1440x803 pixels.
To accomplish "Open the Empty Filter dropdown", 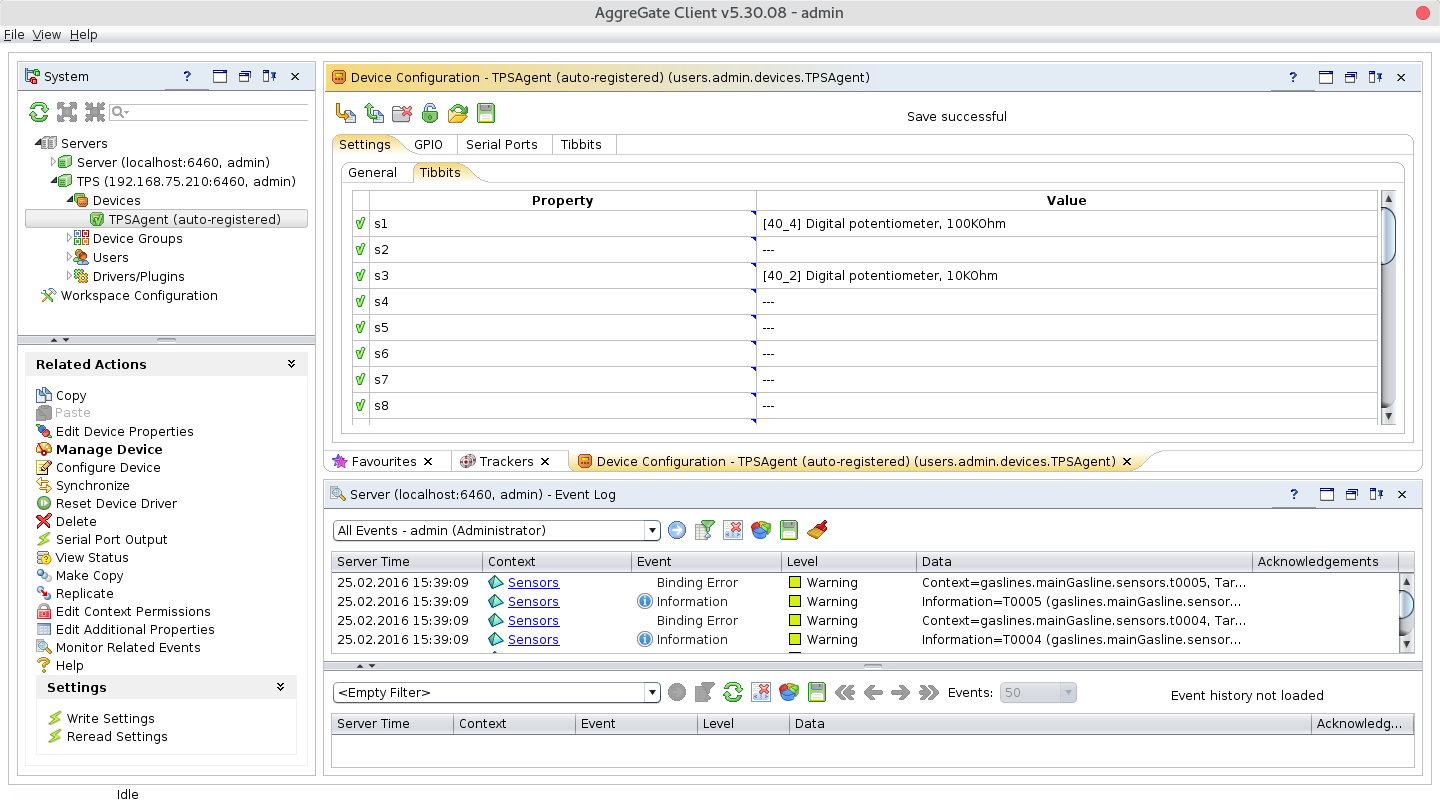I will click(x=653, y=693).
